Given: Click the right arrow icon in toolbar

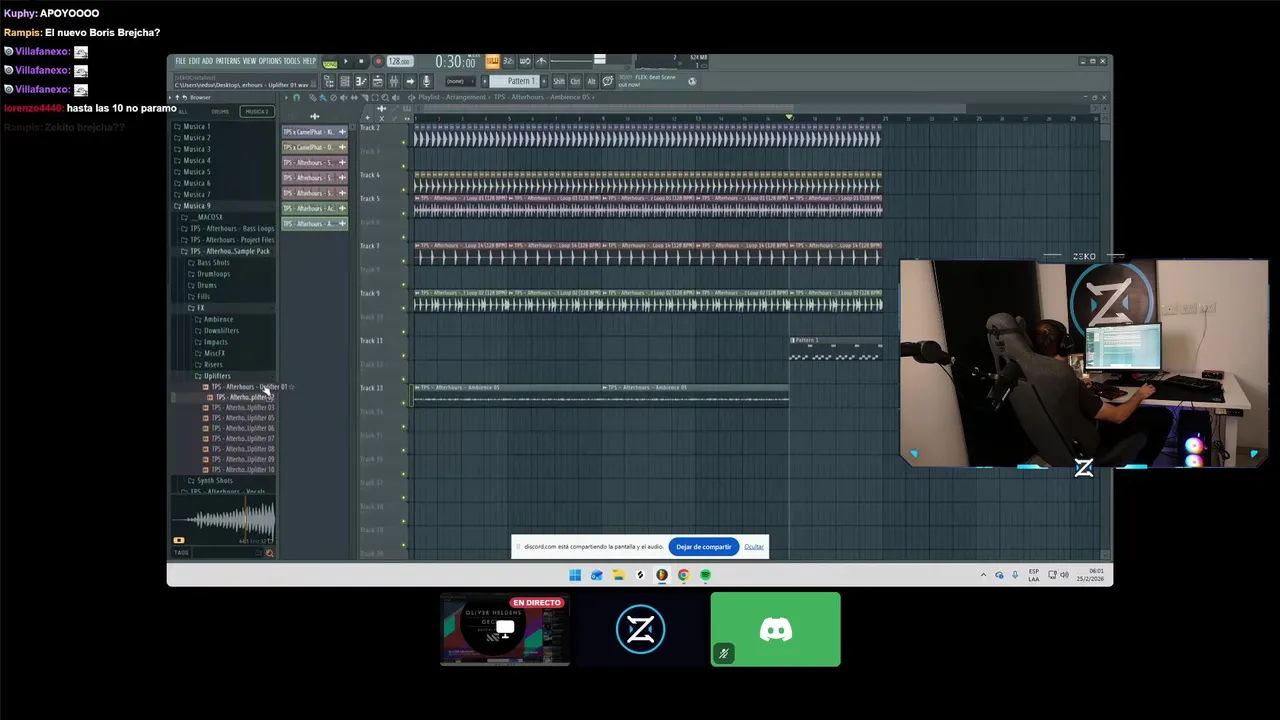Looking at the screenshot, I should coord(410,81).
